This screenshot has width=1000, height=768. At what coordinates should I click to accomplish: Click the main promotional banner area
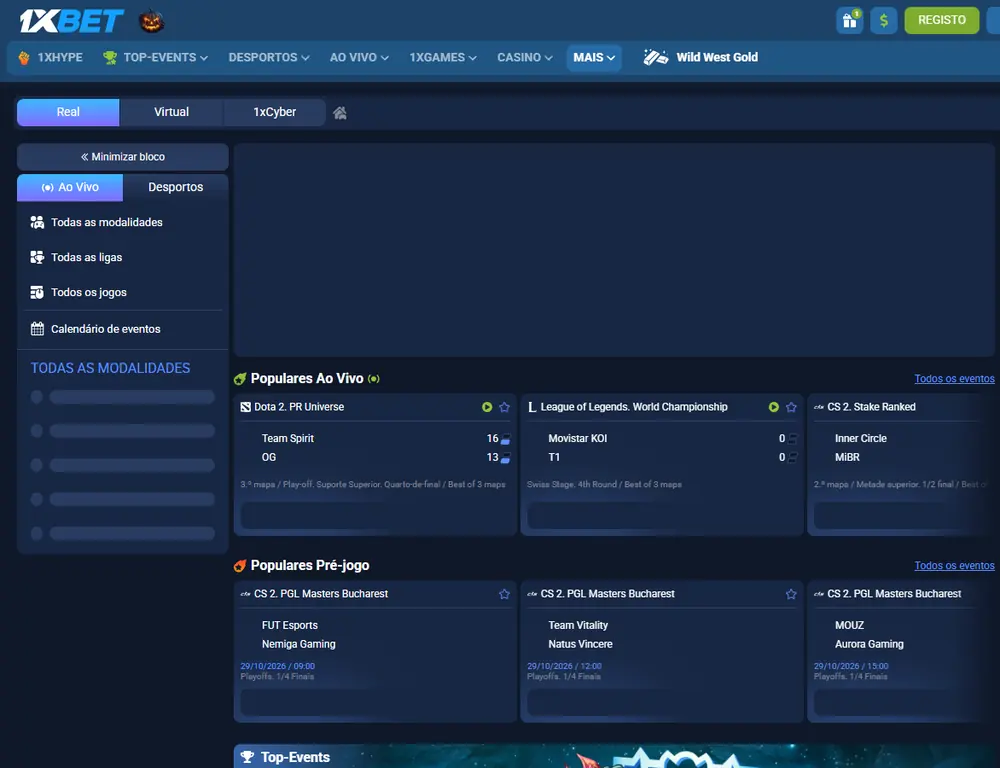(x=614, y=250)
